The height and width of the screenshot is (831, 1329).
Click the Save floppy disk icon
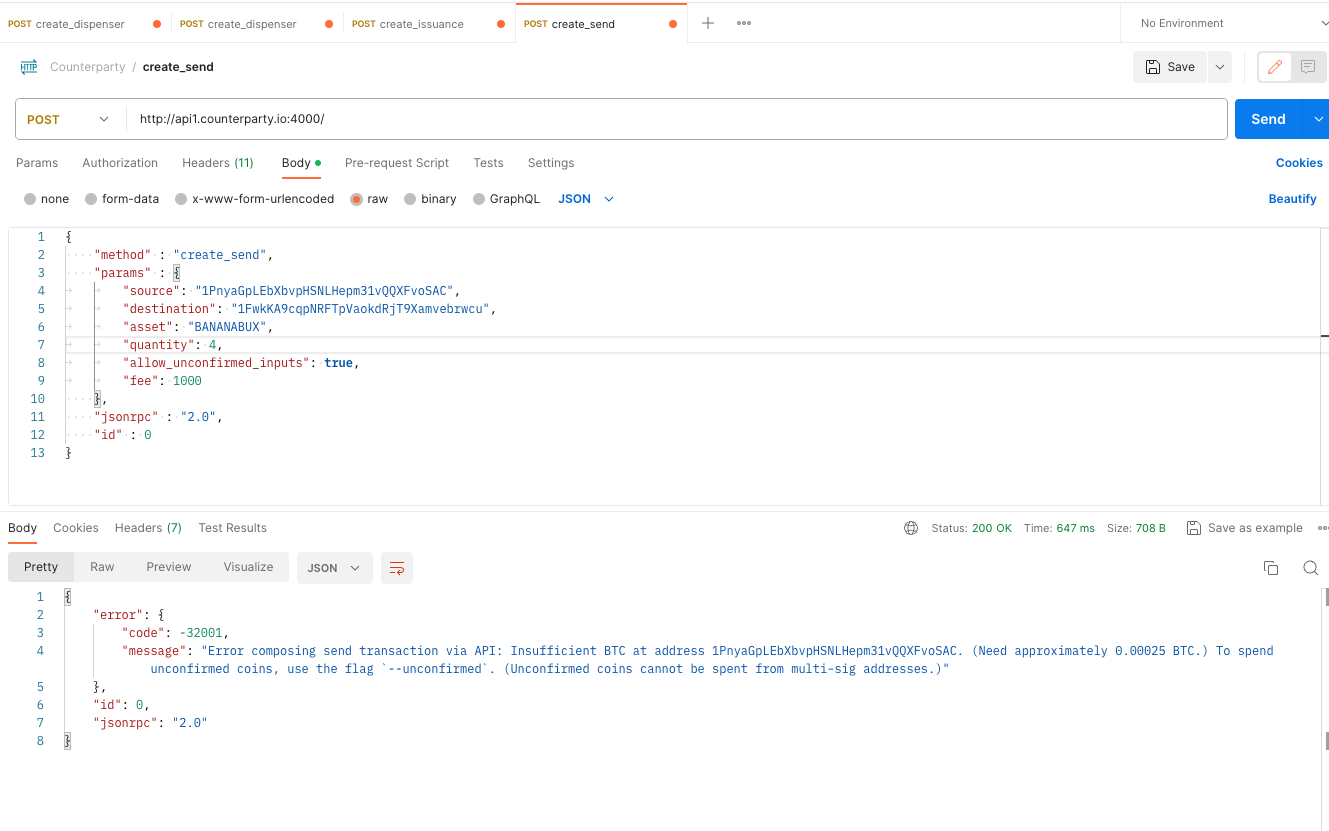[x=1153, y=67]
